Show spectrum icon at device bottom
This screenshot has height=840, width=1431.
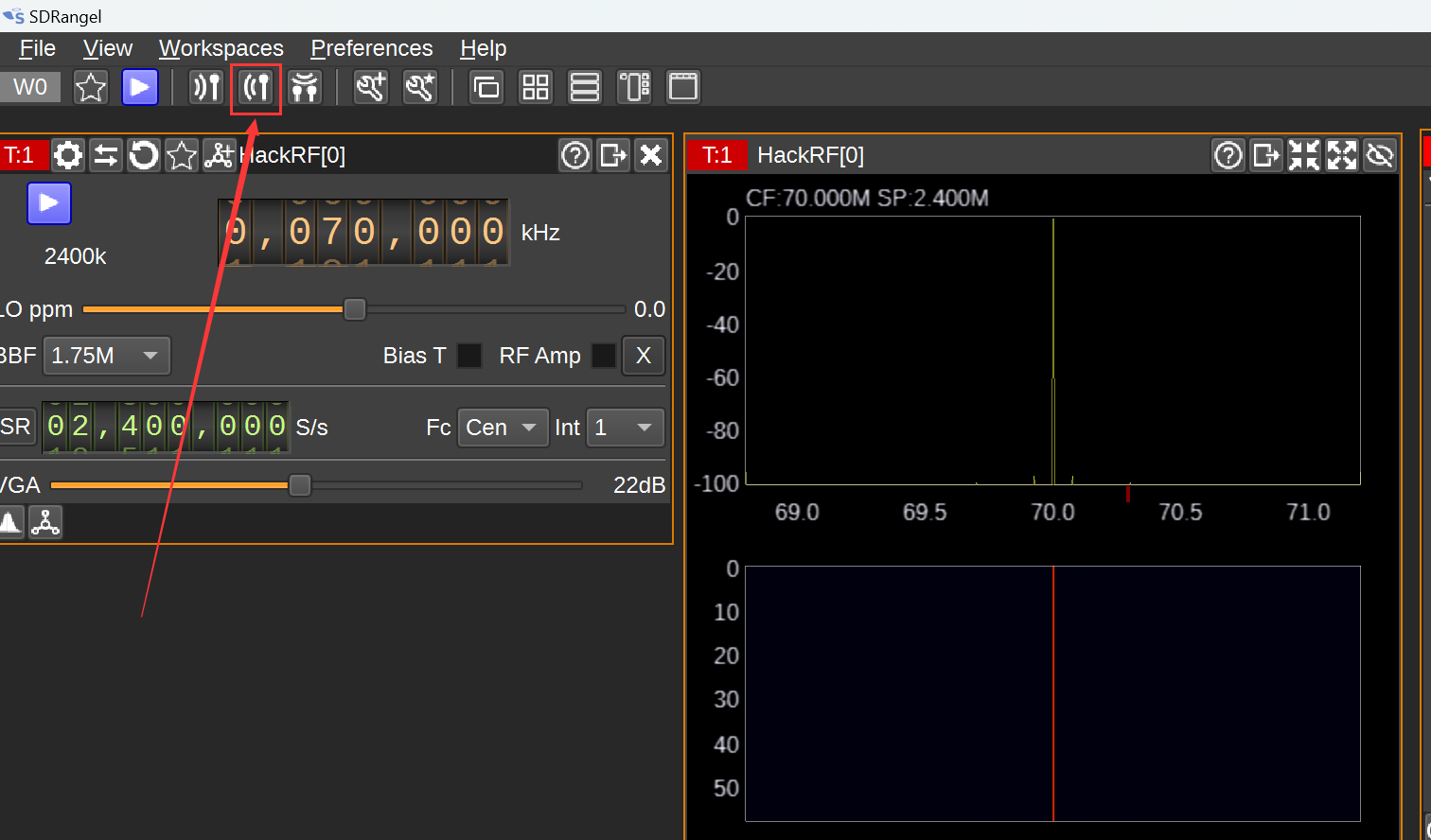click(x=10, y=522)
